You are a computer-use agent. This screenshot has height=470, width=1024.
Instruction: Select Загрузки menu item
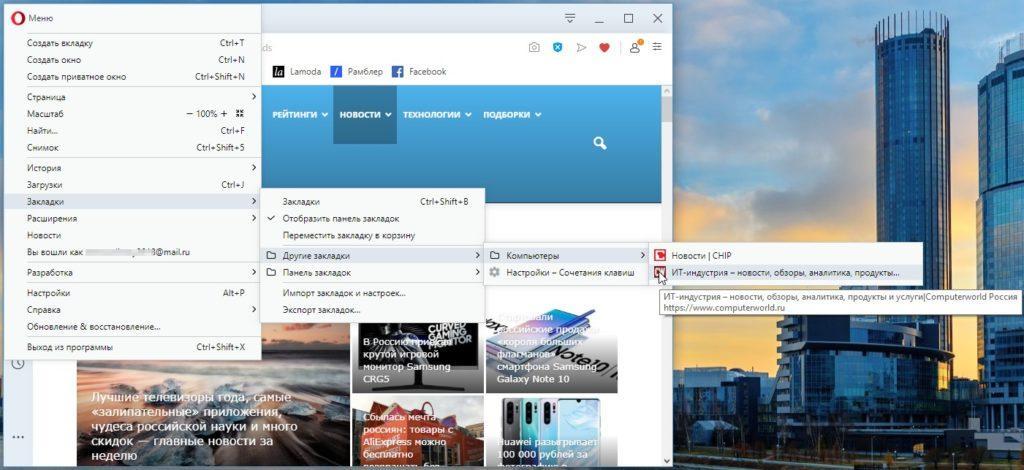pyautogui.click(x=133, y=185)
